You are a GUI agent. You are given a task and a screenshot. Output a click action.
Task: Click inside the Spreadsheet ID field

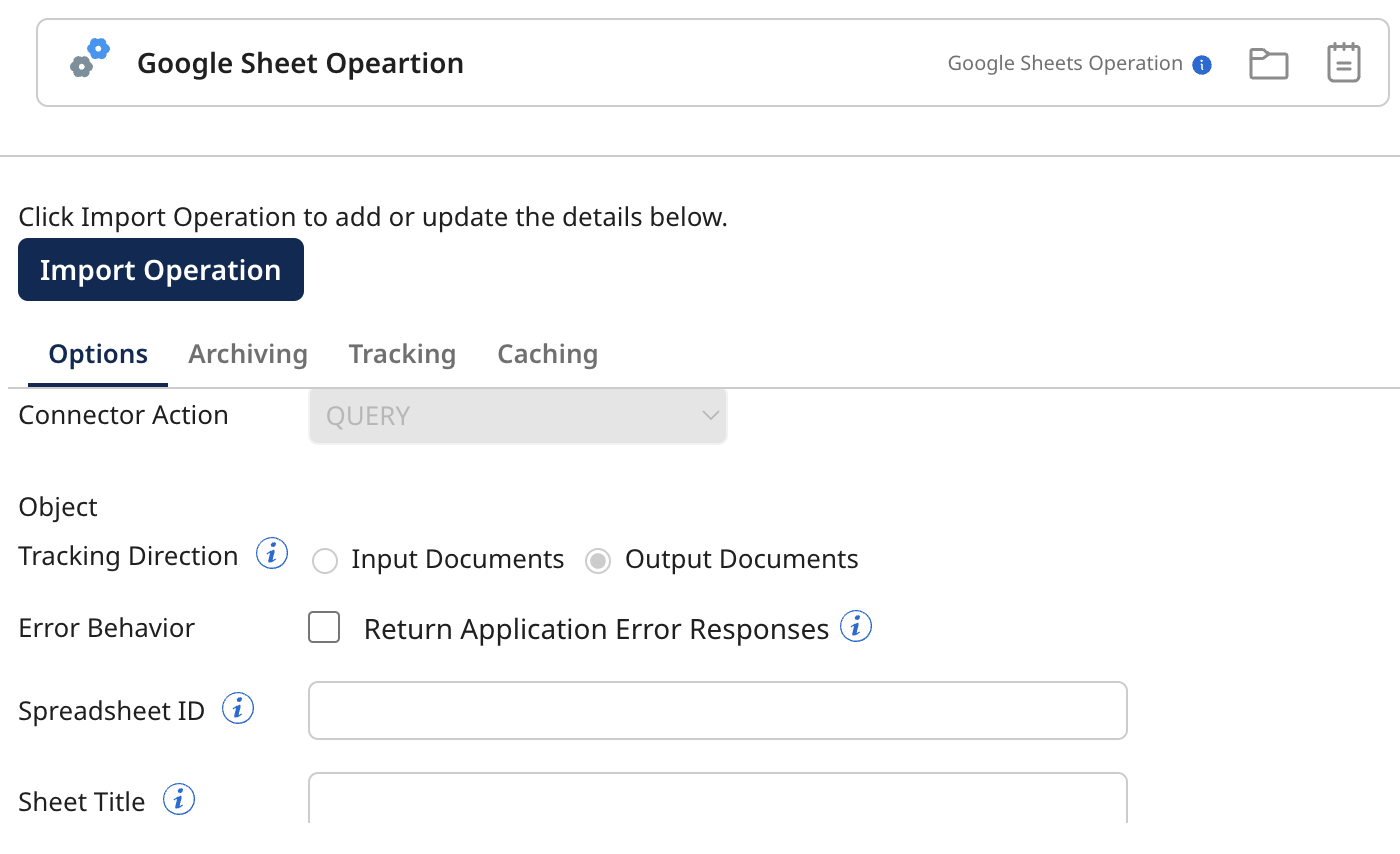[717, 710]
